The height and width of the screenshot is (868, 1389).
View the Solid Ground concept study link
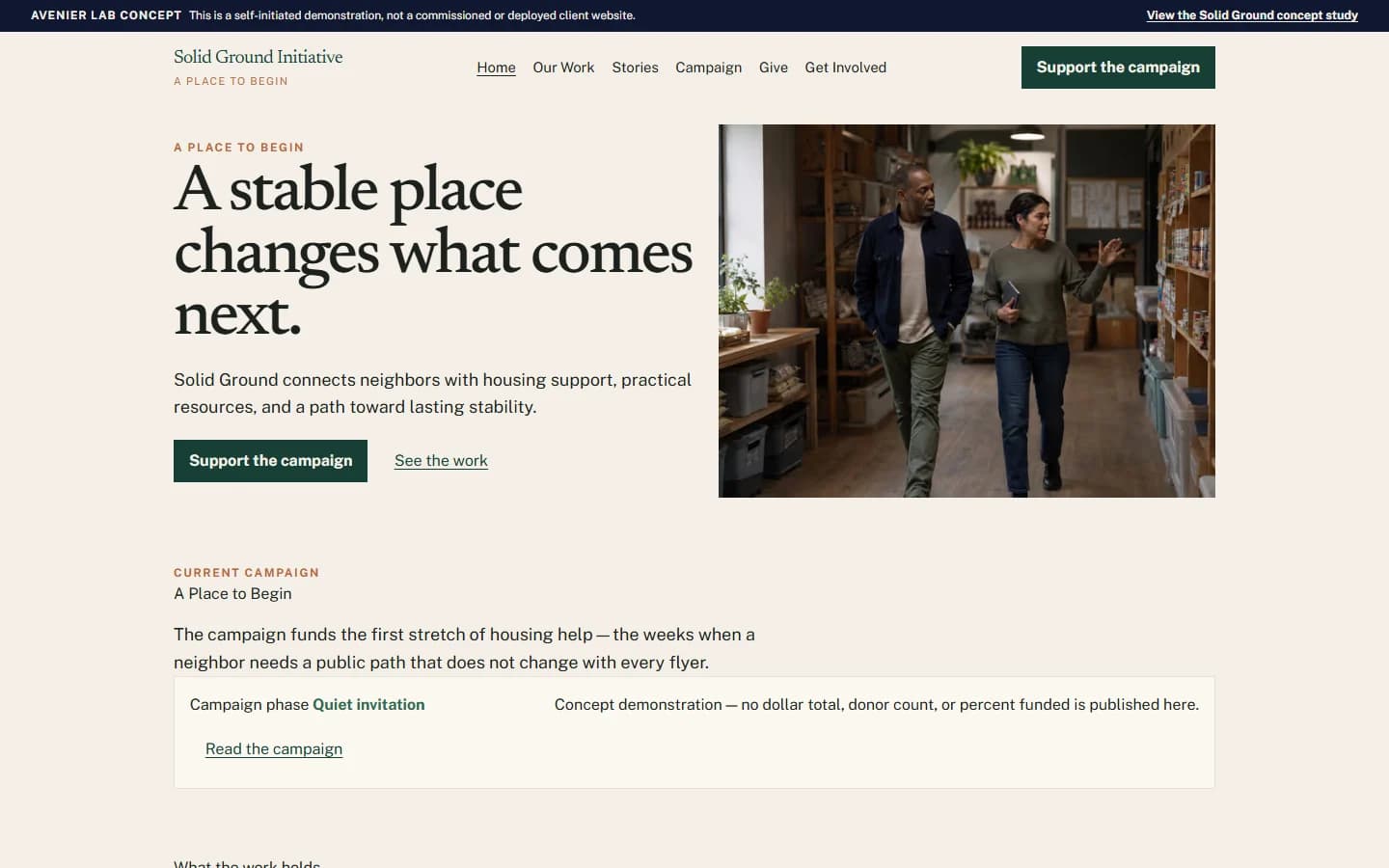[x=1252, y=15]
